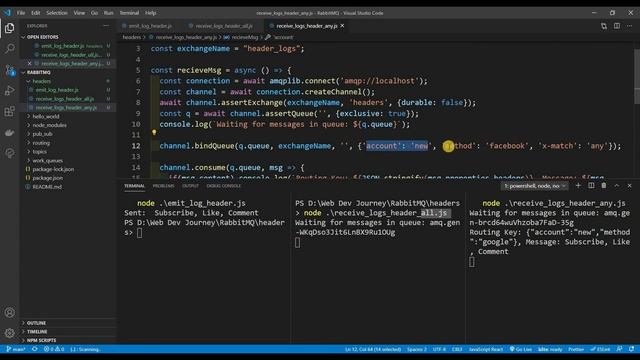Viewport: 640px width, 360px height.
Task: Open the terminal selector dropdown
Action: pyautogui.click(x=535, y=186)
